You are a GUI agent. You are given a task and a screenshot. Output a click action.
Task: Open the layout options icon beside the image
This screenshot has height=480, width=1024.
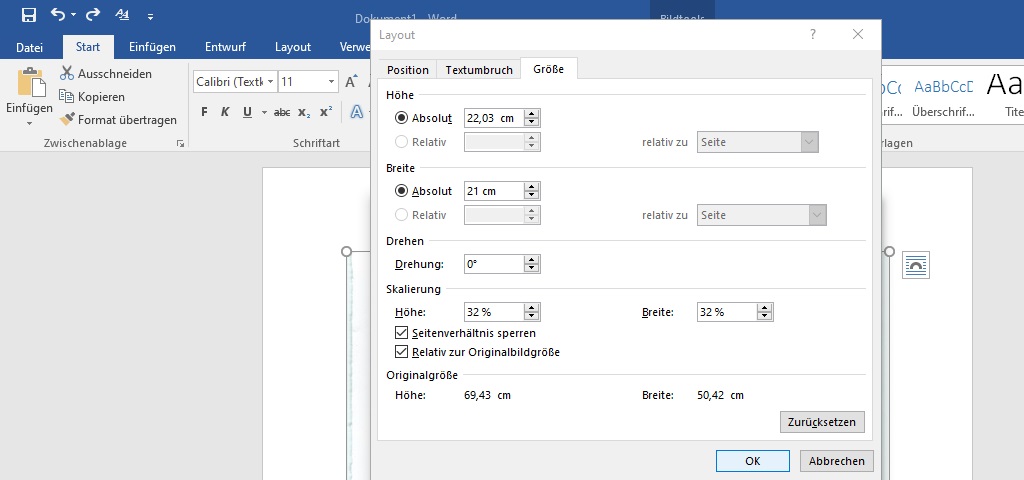coord(915,265)
